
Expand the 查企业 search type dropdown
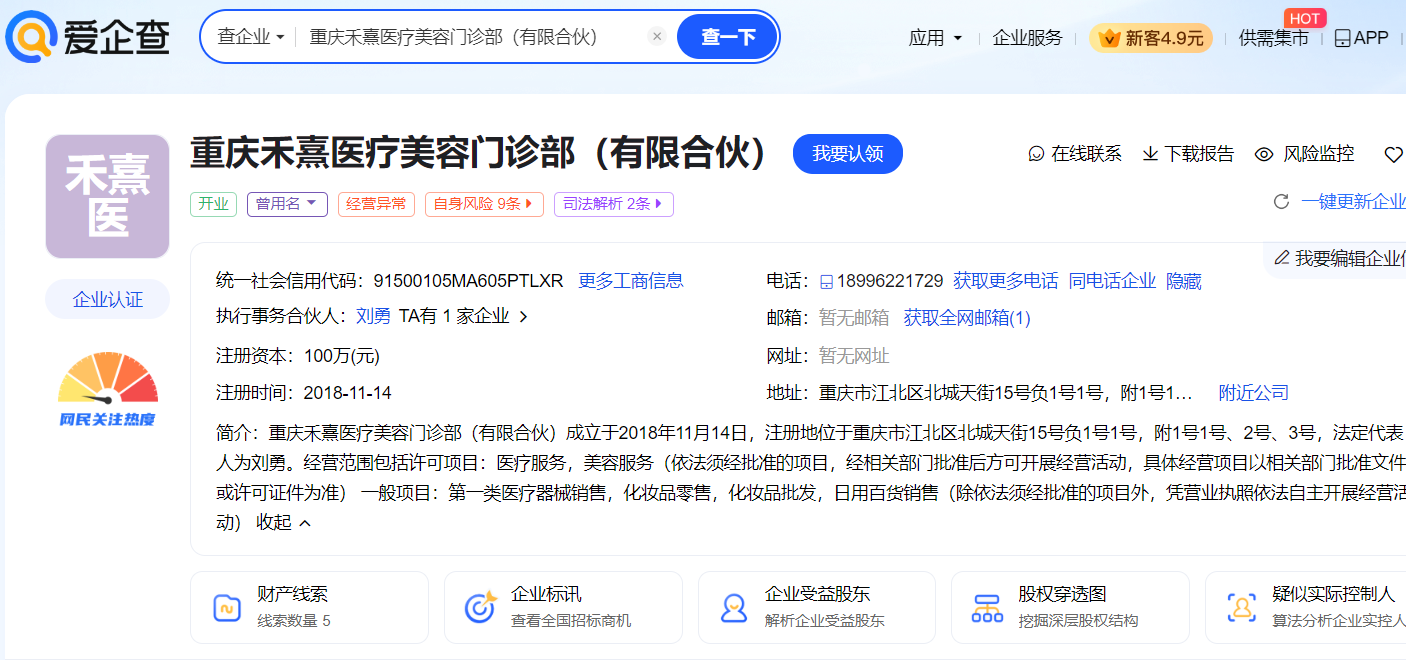click(x=251, y=37)
